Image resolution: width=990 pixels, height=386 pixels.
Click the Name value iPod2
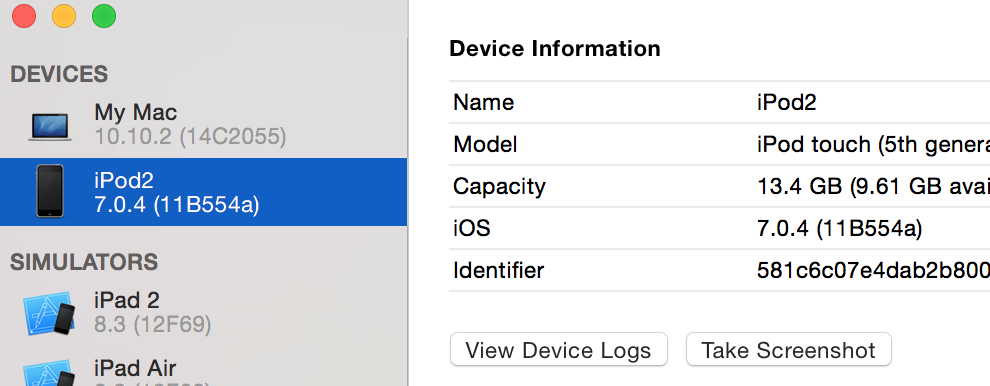[x=787, y=102]
